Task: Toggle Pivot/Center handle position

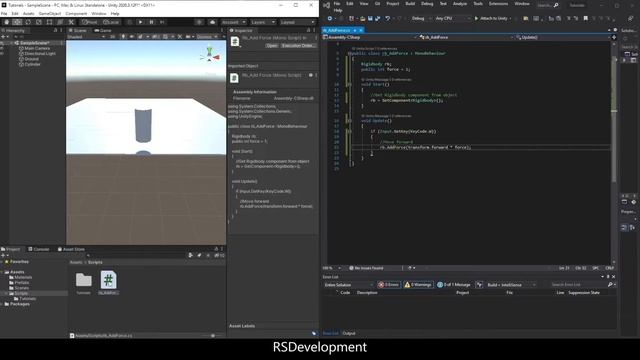Action: coord(89,22)
